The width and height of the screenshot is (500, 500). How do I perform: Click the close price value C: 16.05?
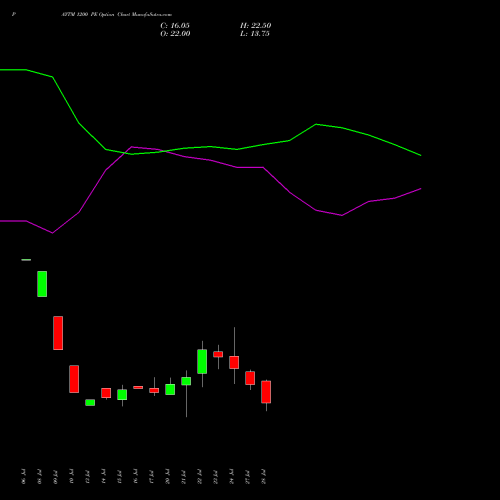175,25
